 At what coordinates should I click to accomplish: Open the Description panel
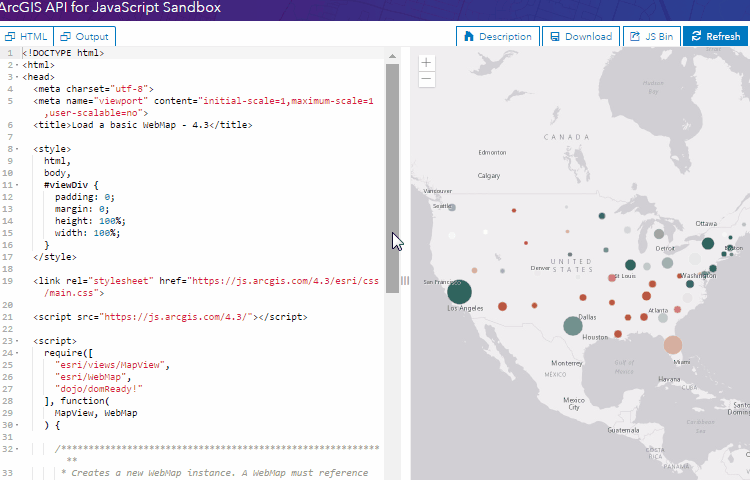pyautogui.click(x=498, y=36)
